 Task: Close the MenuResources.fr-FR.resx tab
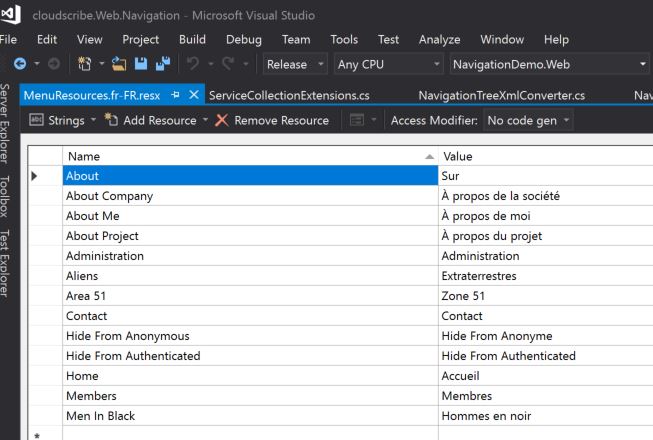[194, 95]
